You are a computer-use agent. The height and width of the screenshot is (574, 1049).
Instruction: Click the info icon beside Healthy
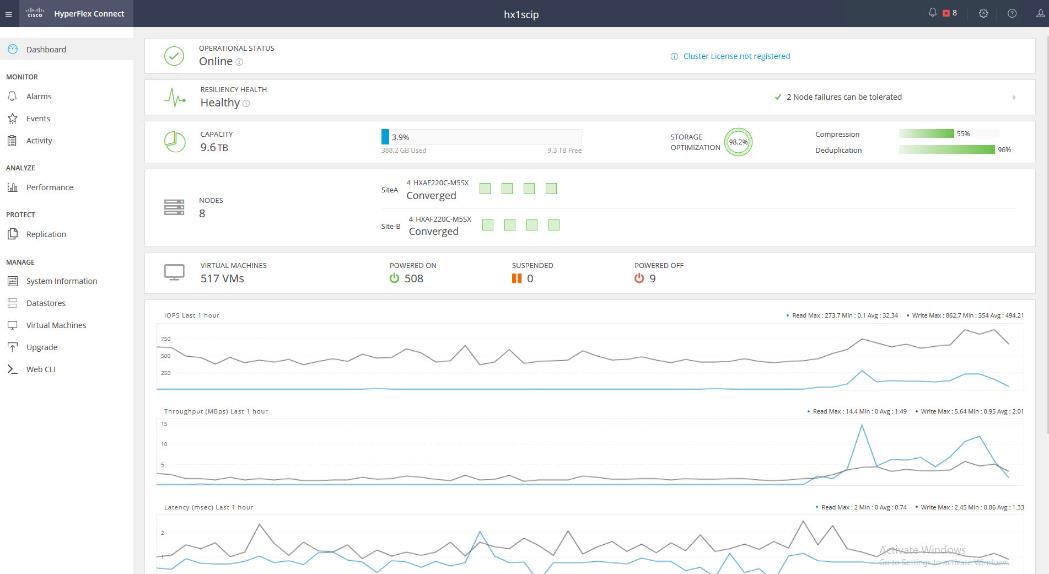[247, 103]
